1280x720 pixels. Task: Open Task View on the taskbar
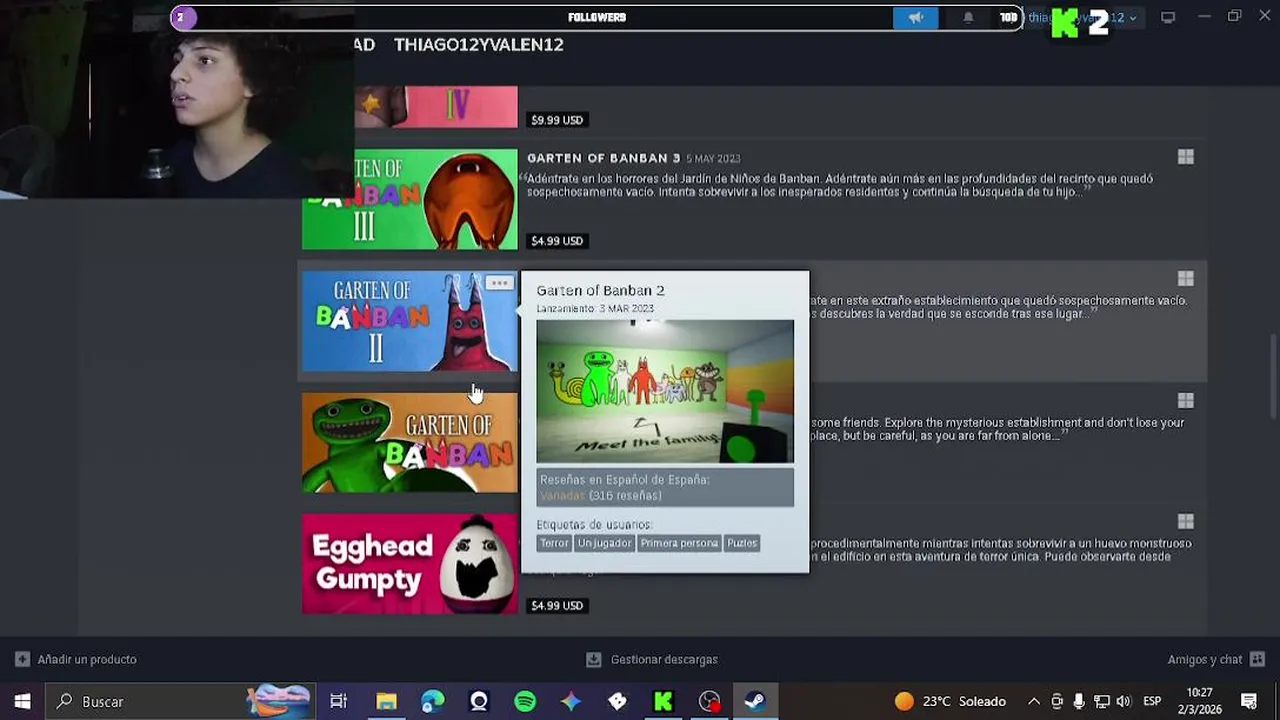(x=339, y=702)
